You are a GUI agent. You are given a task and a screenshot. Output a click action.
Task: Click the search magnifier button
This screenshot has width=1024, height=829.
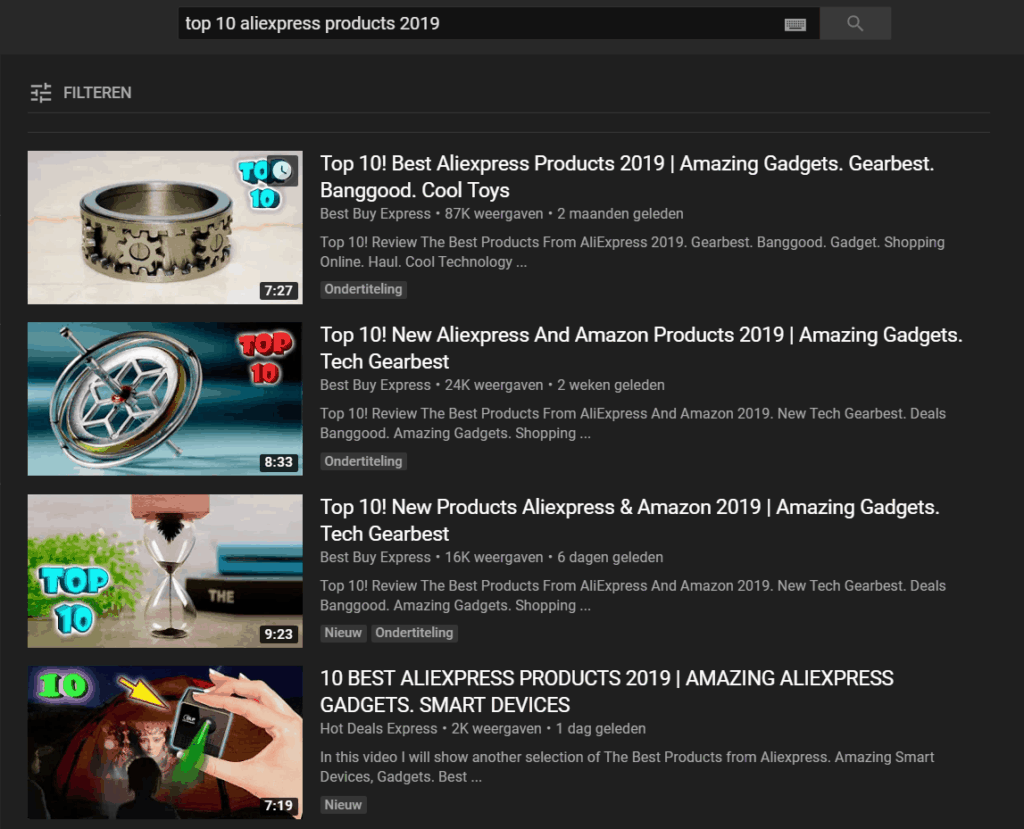click(x=855, y=24)
